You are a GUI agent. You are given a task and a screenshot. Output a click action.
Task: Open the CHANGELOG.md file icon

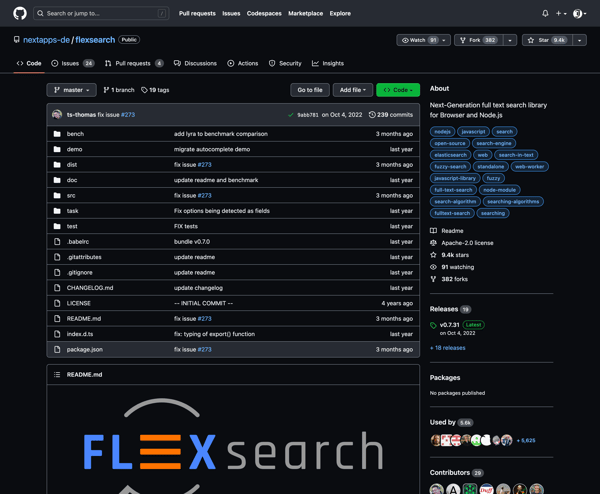point(57,288)
